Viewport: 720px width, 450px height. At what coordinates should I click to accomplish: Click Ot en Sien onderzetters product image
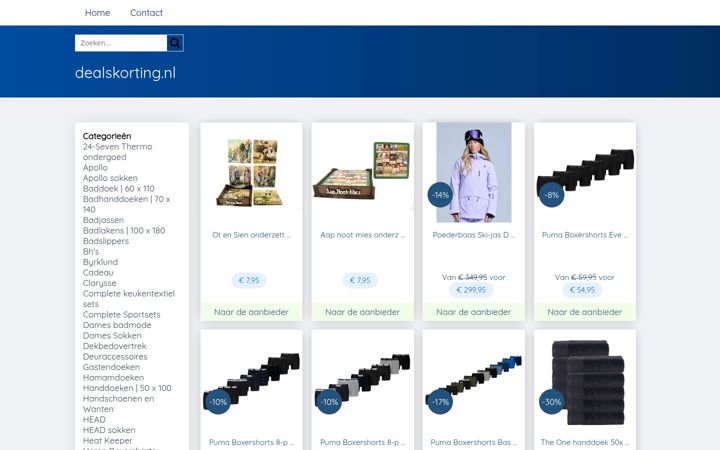click(252, 173)
